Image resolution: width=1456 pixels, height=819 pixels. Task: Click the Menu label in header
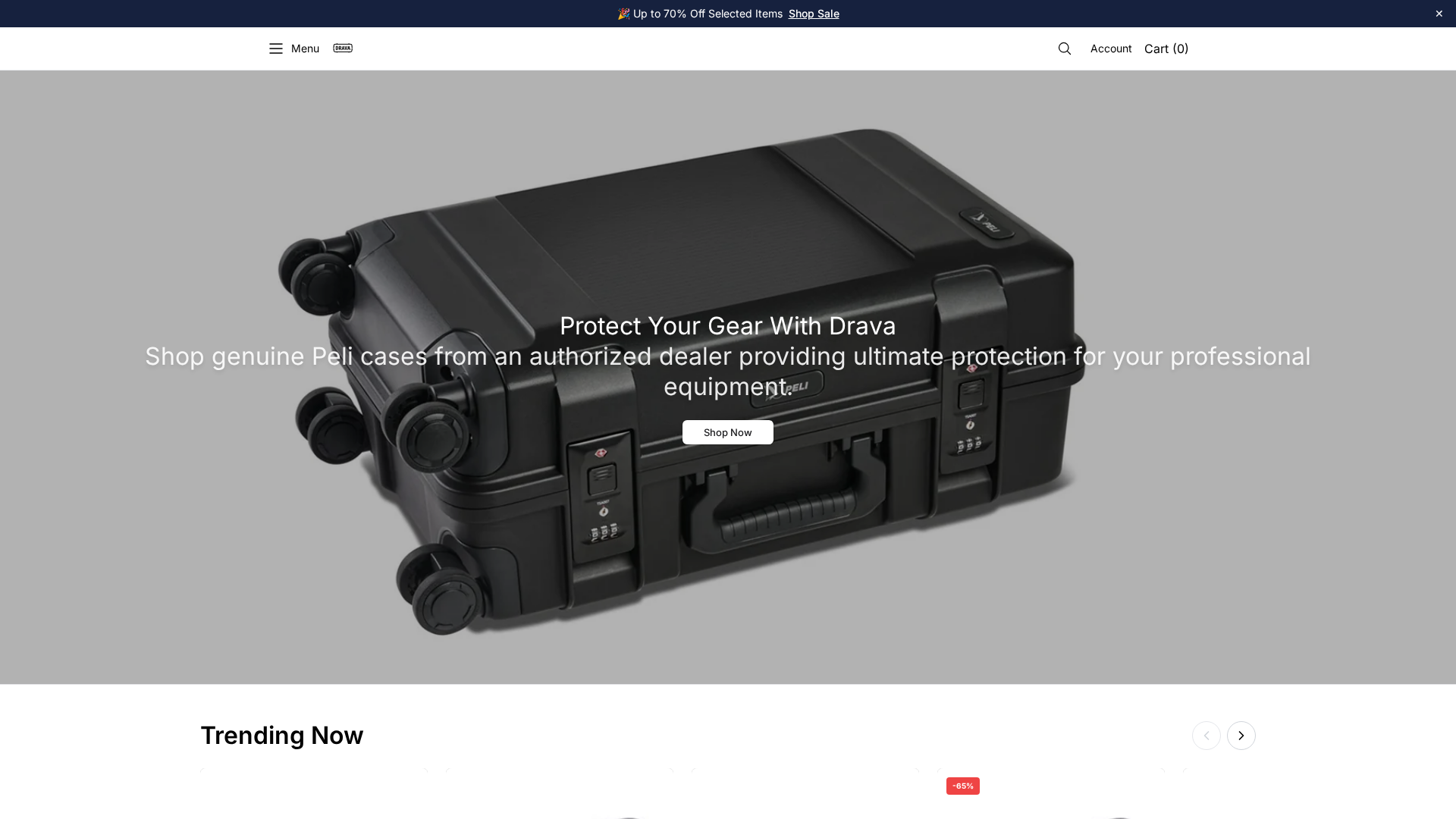tap(305, 49)
